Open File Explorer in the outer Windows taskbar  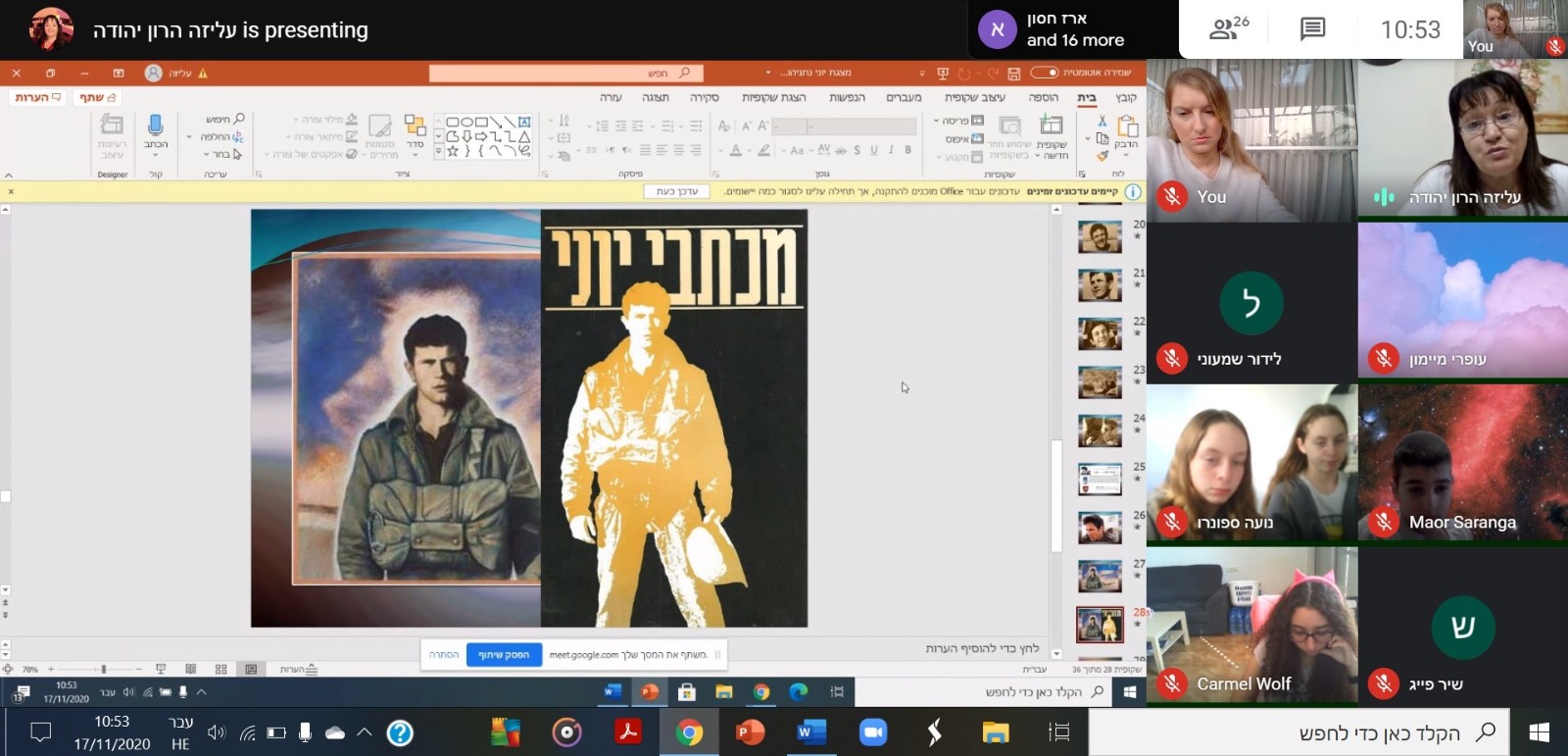[x=996, y=732]
